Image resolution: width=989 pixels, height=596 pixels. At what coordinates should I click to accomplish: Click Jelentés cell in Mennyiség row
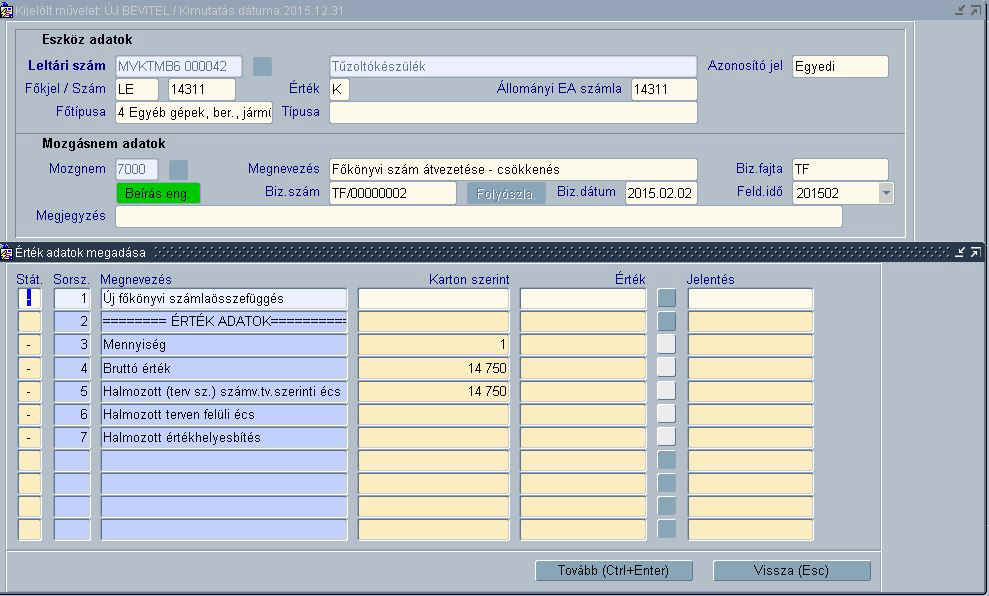pyautogui.click(x=751, y=344)
